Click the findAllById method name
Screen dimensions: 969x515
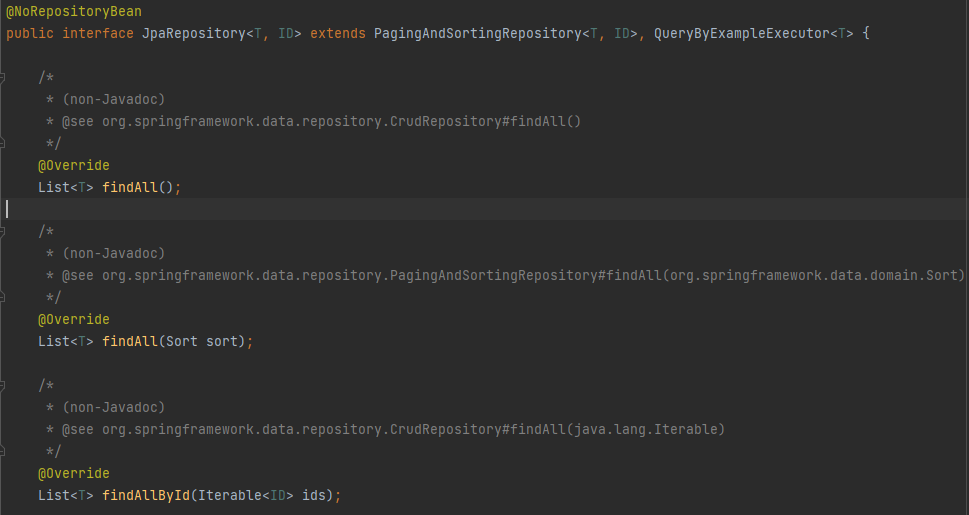[146, 495]
